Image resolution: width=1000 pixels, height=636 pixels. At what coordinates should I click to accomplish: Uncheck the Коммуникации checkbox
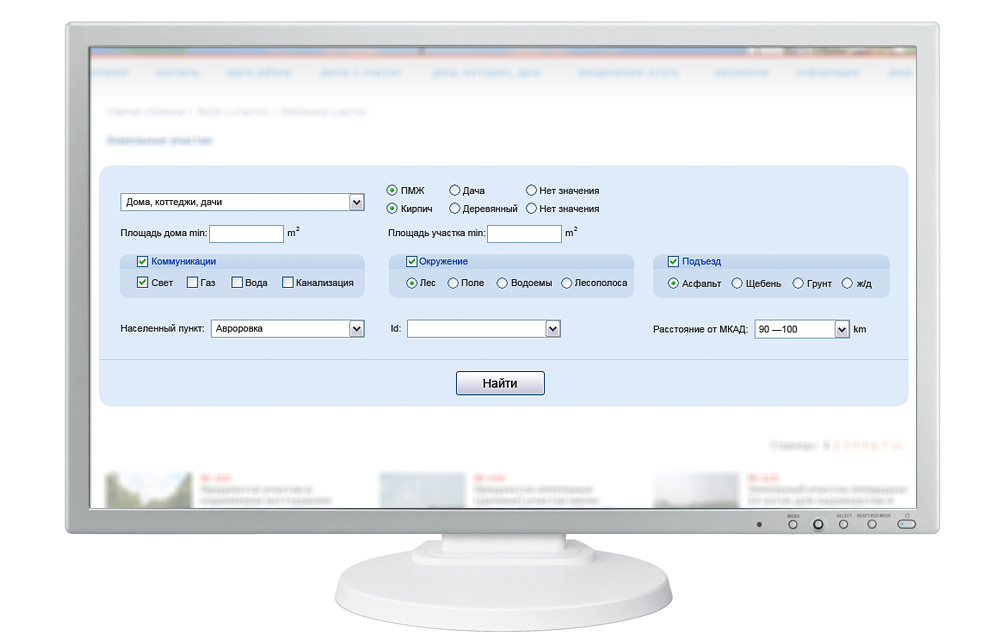click(143, 262)
